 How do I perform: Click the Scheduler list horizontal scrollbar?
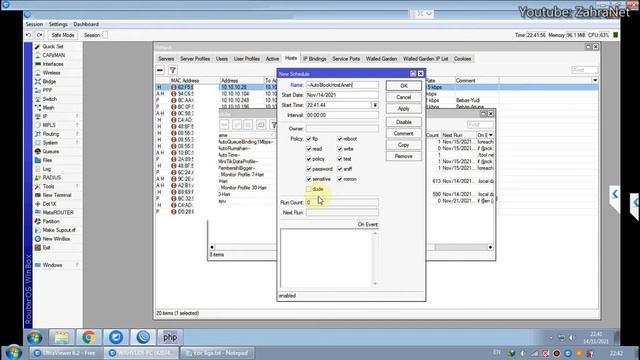(351, 247)
